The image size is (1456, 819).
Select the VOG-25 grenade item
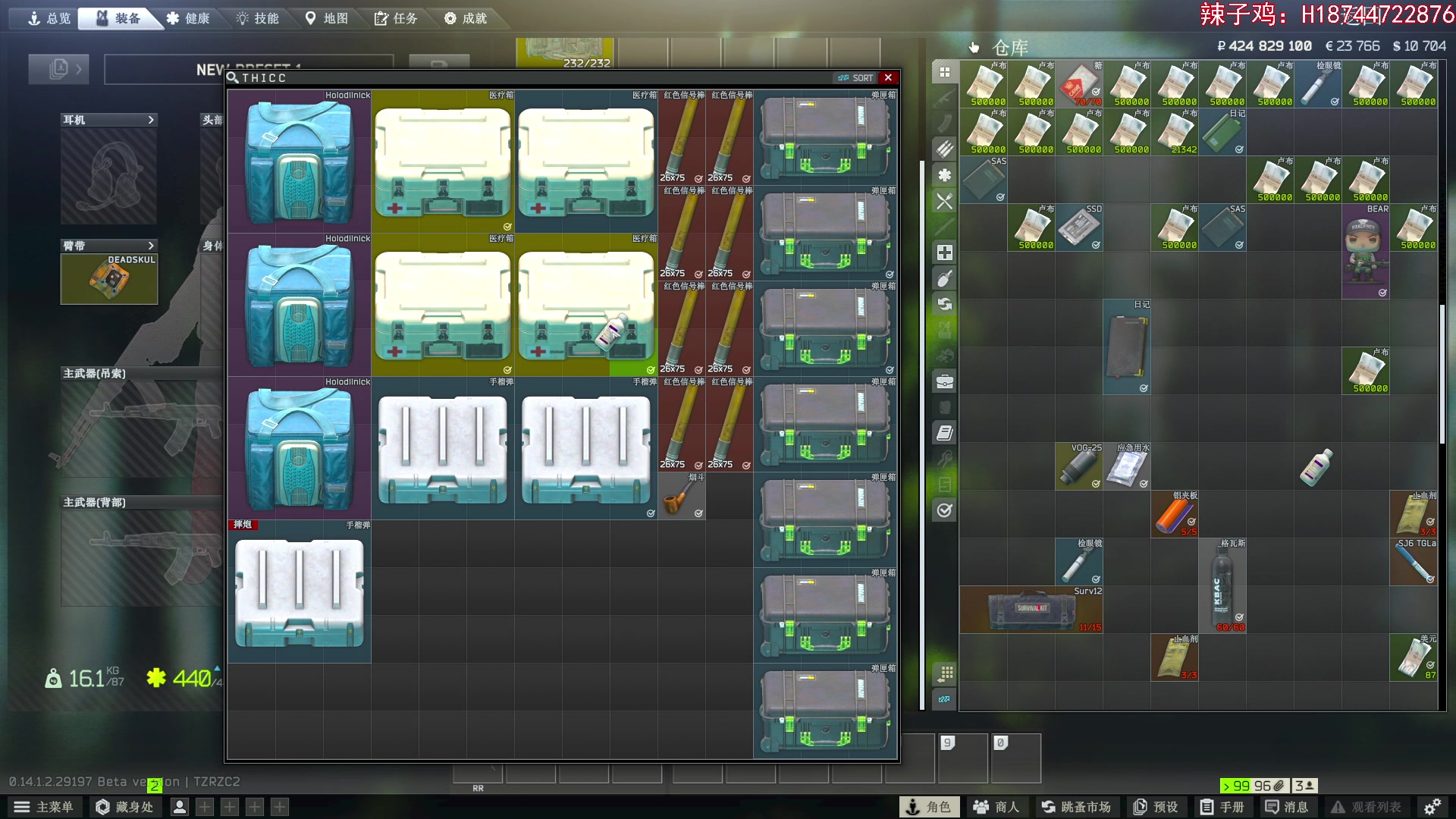[1079, 466]
